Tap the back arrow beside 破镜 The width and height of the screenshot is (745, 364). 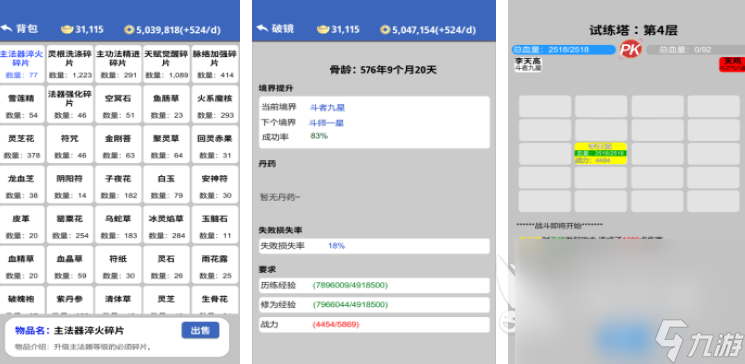coord(262,29)
